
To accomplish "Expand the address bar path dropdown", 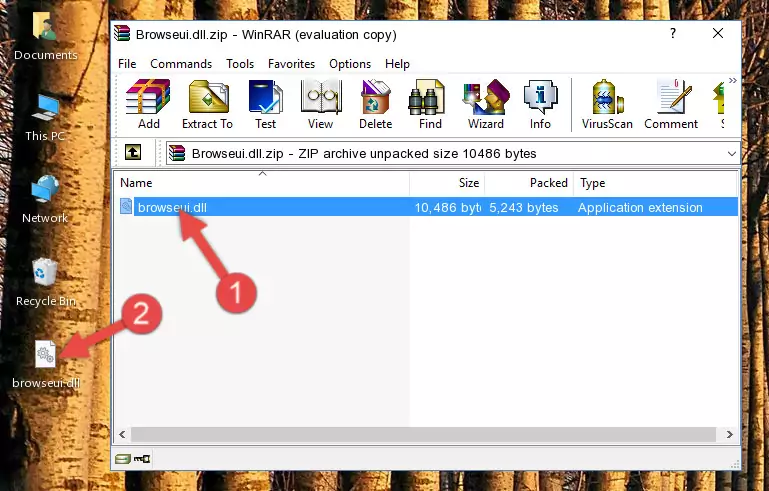I will click(x=731, y=154).
